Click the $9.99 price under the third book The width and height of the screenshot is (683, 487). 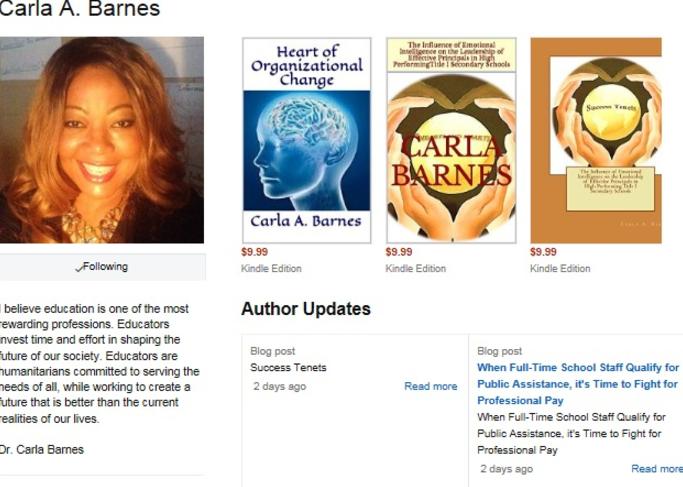(x=544, y=252)
